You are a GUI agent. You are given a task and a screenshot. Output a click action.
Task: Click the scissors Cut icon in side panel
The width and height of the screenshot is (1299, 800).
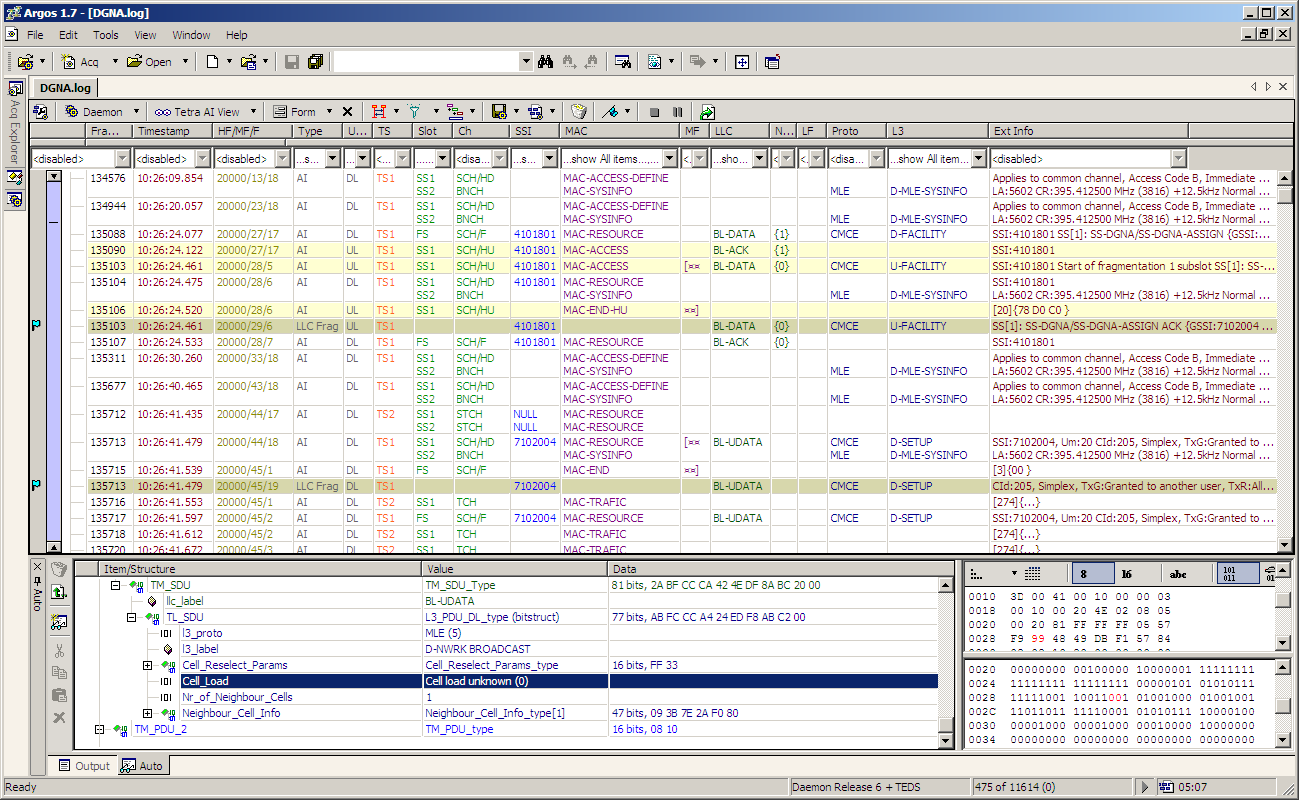(59, 650)
